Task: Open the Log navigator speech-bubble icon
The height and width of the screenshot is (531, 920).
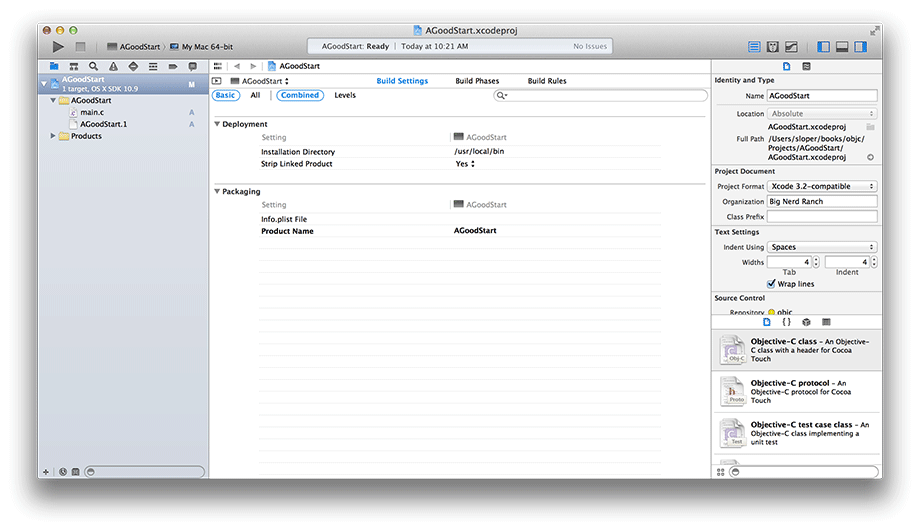Action: [x=192, y=66]
